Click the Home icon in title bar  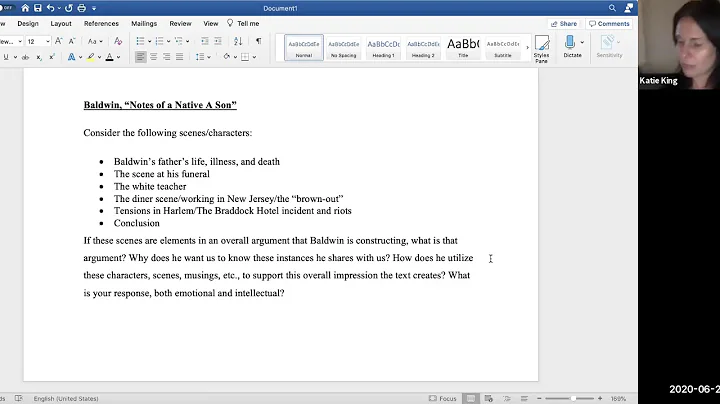(x=25, y=8)
